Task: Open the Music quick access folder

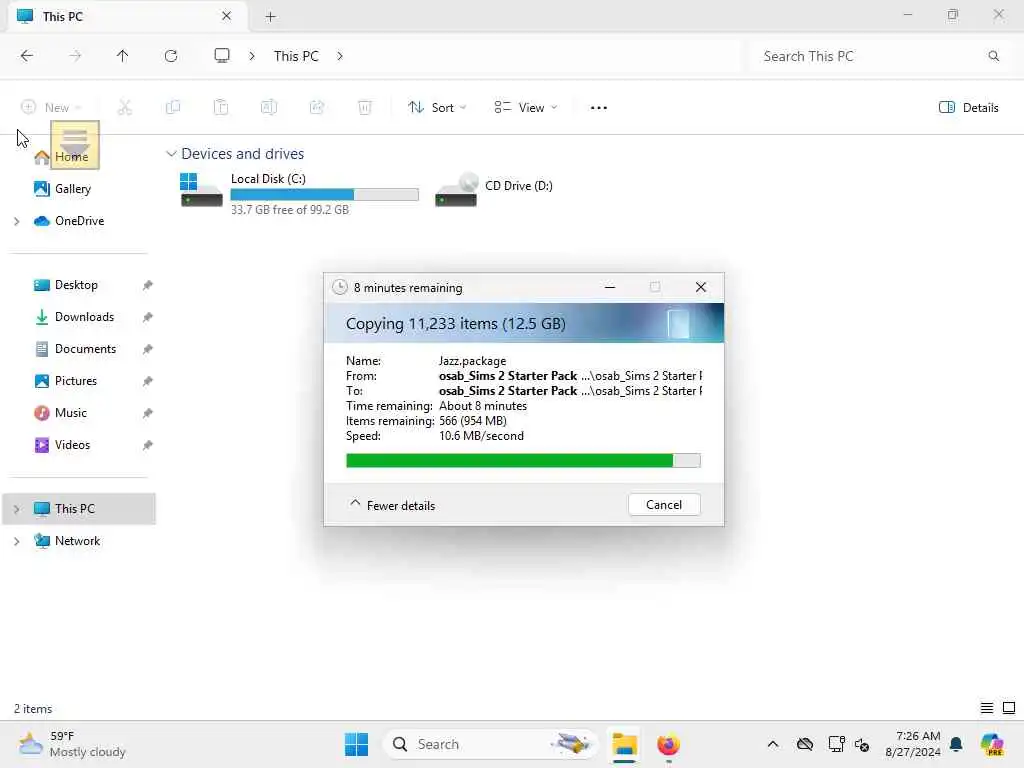Action: pos(71,413)
